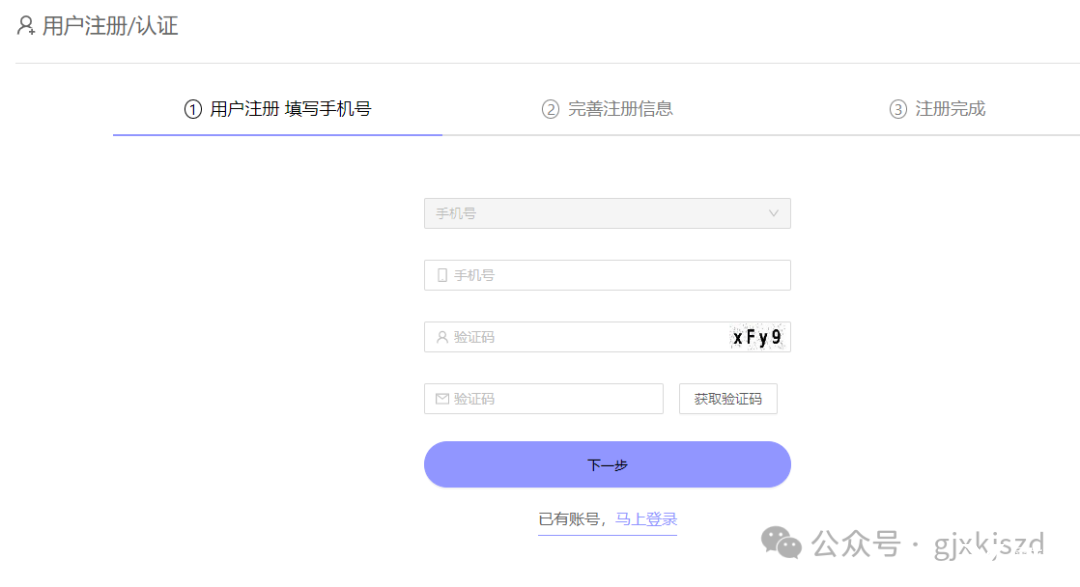Click the user icon beside 用户注册/认证
The width and height of the screenshot is (1080, 587).
[26, 25]
